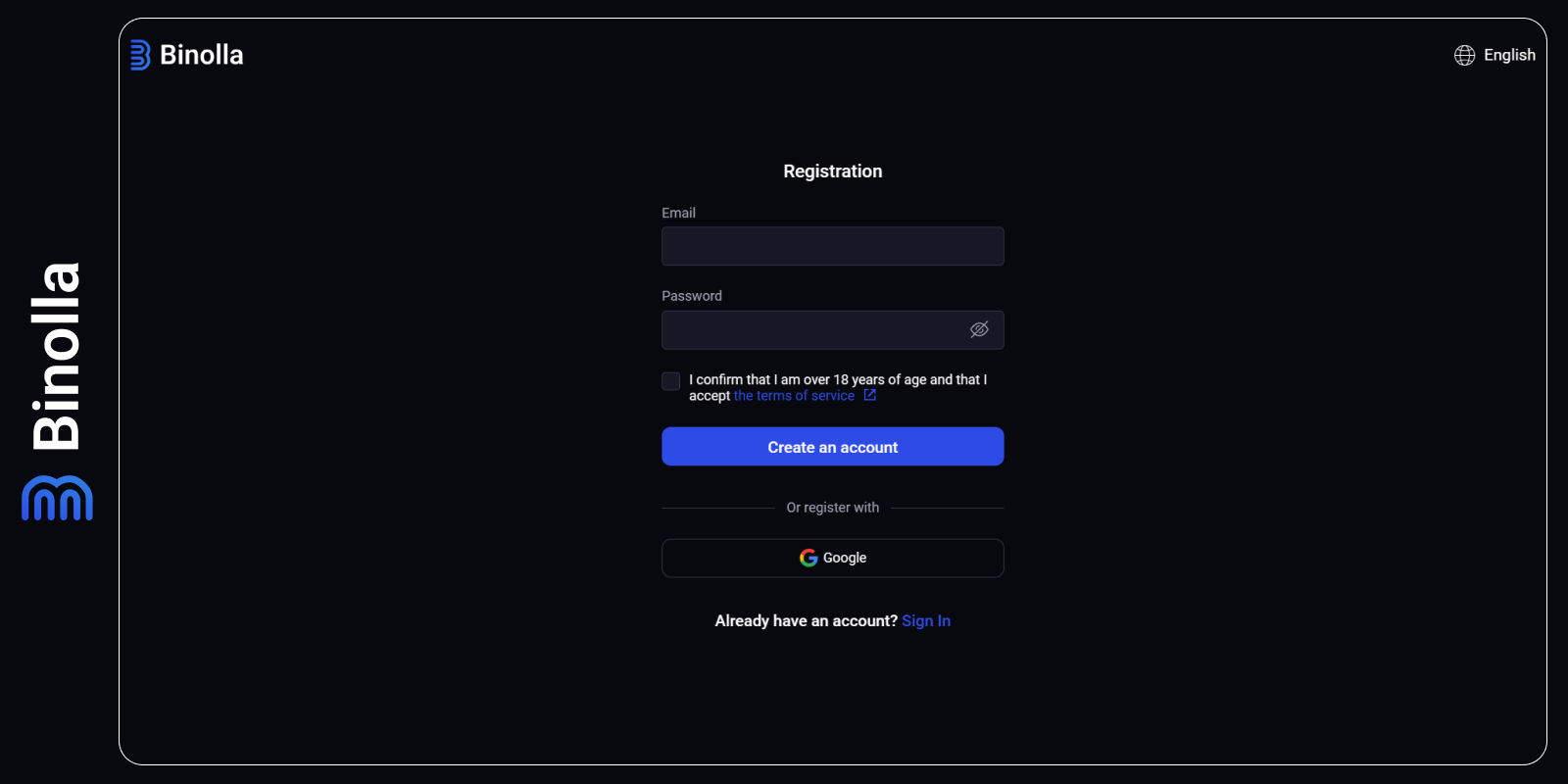Click the Create an account button
This screenshot has width=1568, height=784.
coord(832,446)
